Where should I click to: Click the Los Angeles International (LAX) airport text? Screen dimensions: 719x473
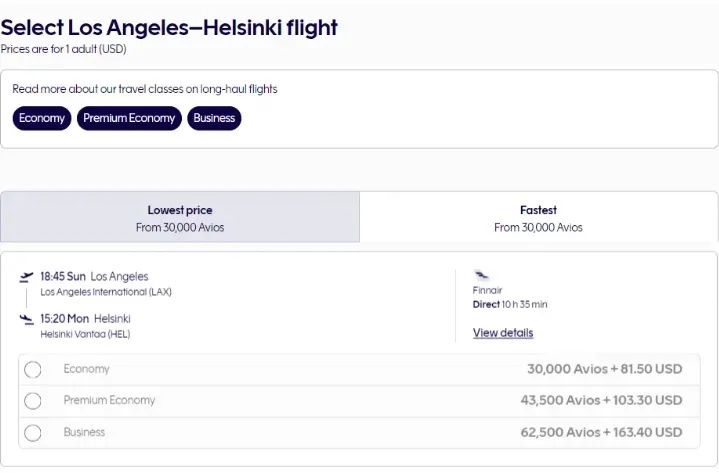[x=106, y=292]
